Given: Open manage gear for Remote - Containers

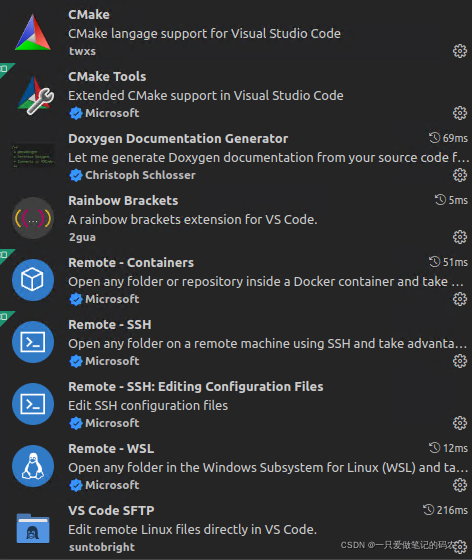Looking at the screenshot, I should point(460,299).
